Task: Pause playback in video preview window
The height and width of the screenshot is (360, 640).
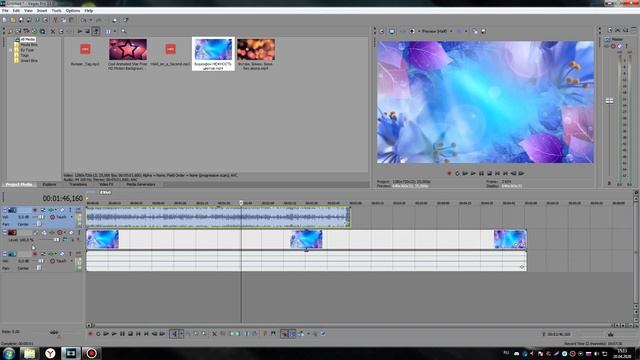Action: [x=481, y=173]
